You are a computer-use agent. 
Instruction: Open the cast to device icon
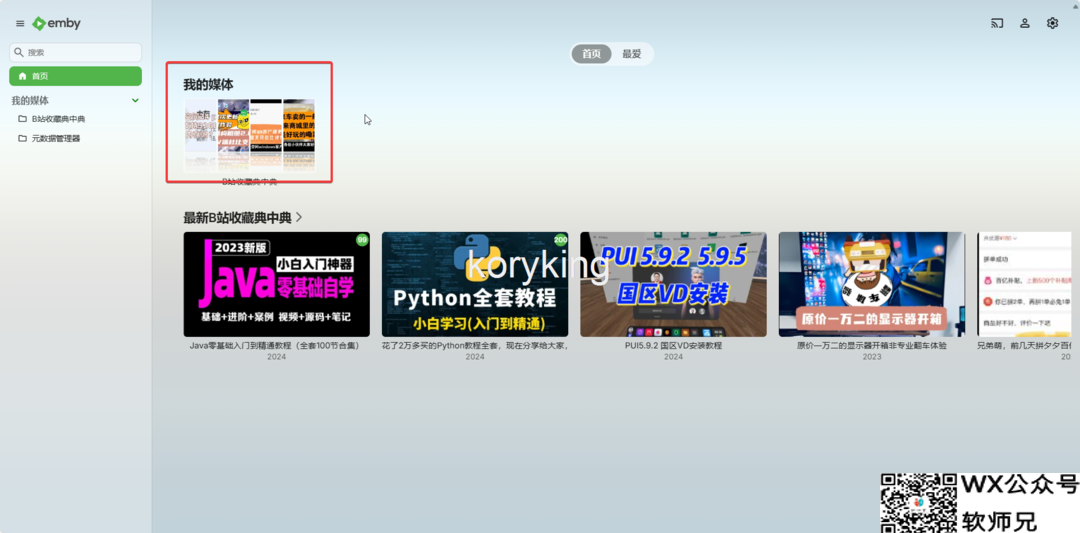tap(997, 23)
